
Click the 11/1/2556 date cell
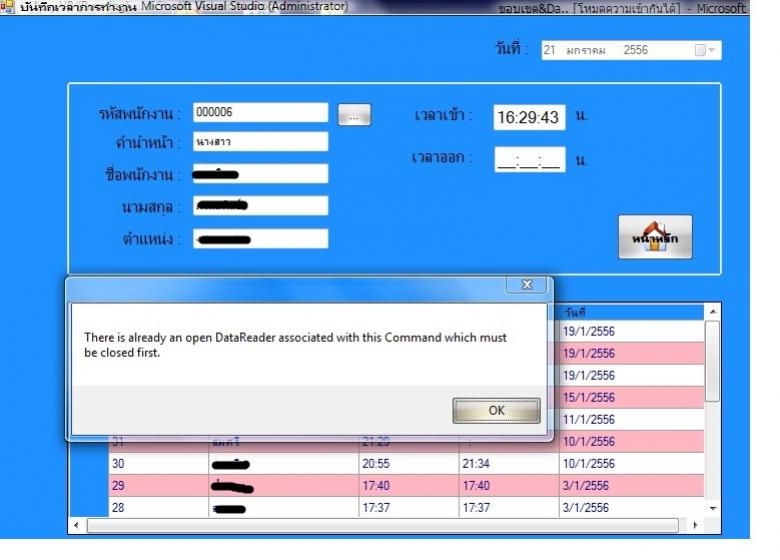(631, 419)
